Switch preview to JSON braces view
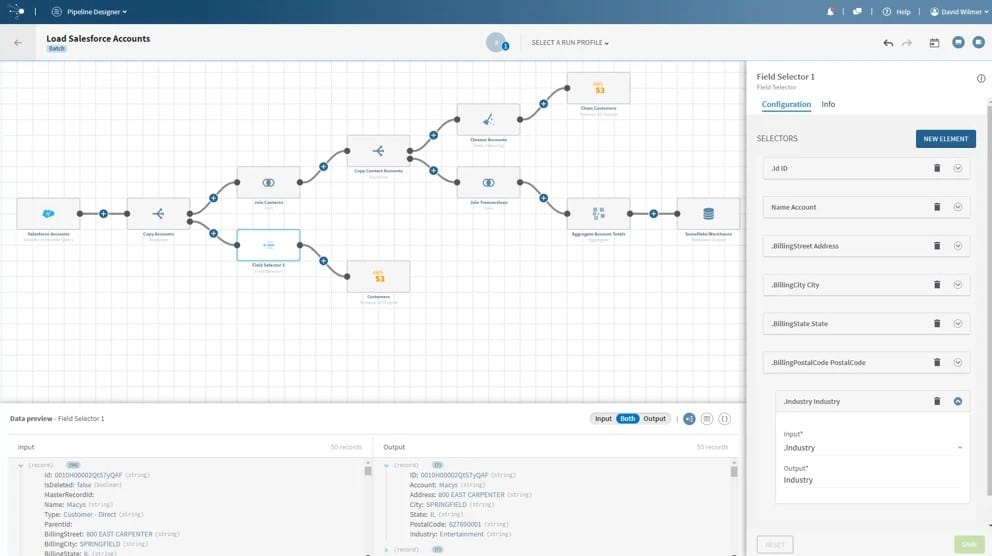Image resolution: width=992 pixels, height=556 pixels. (724, 419)
